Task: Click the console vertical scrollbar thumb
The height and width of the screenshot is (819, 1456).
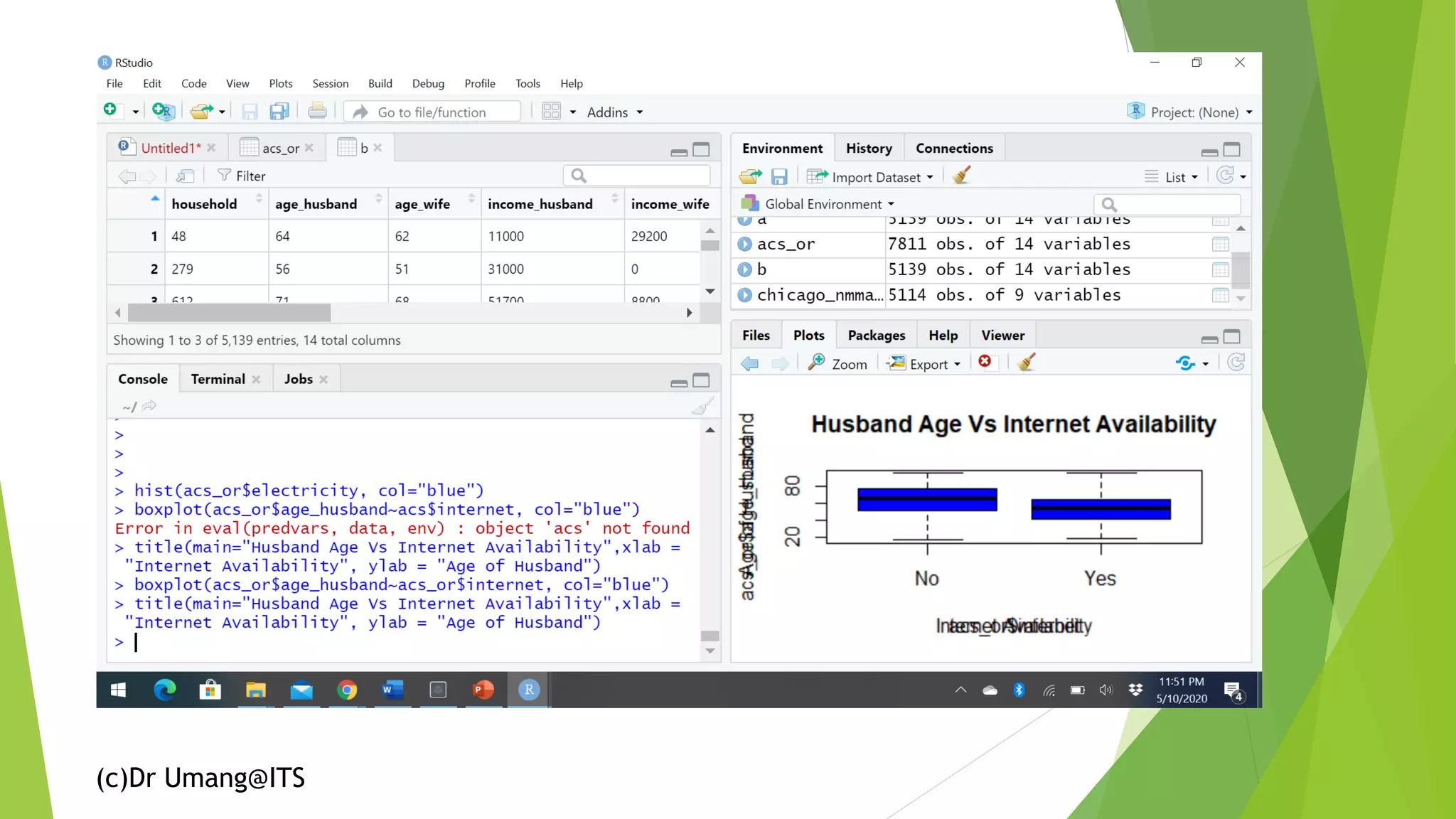Action: [710, 636]
